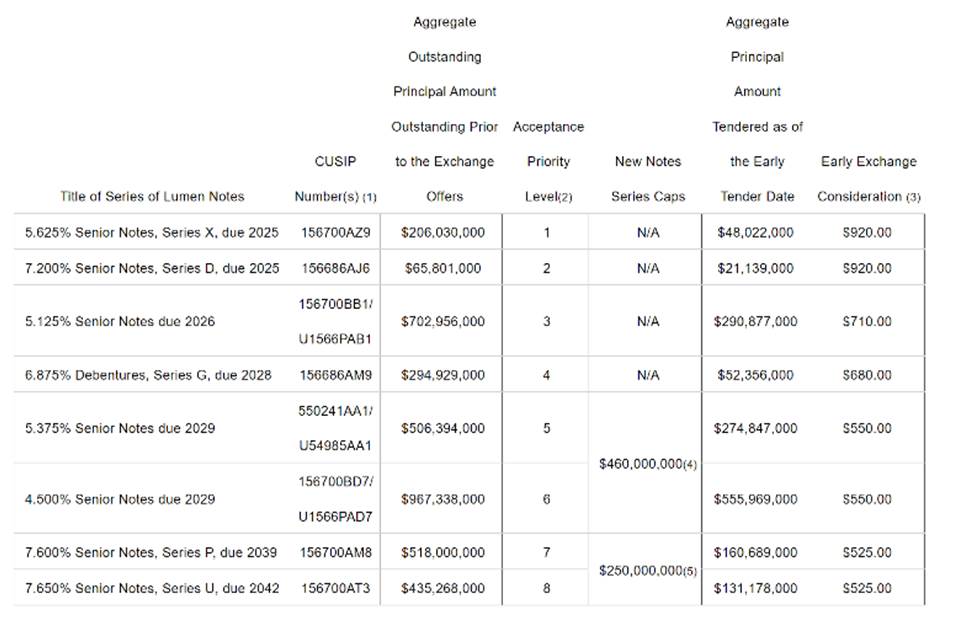The height and width of the screenshot is (618, 966).
Task: Select the $250,000,000 series cap value
Action: click(647, 570)
